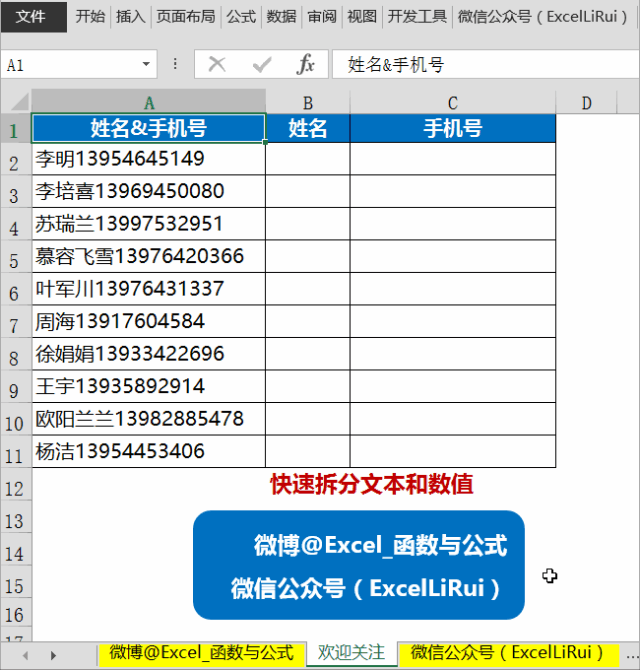
Task: Select column D header
Action: (587, 103)
